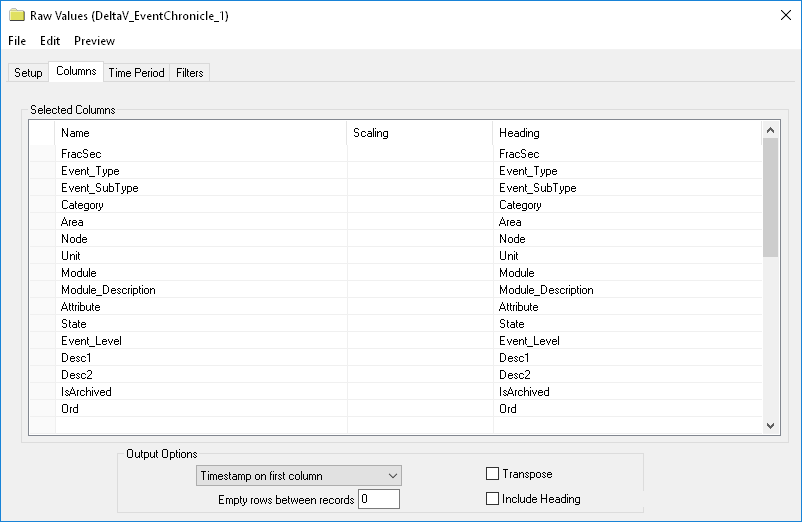This screenshot has width=802, height=522.
Task: Click the Desc1 heading cell
Action: [628, 357]
